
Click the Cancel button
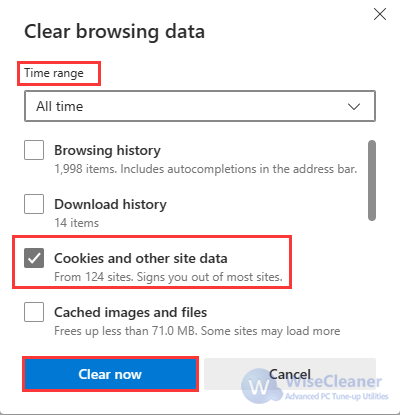coord(290,374)
